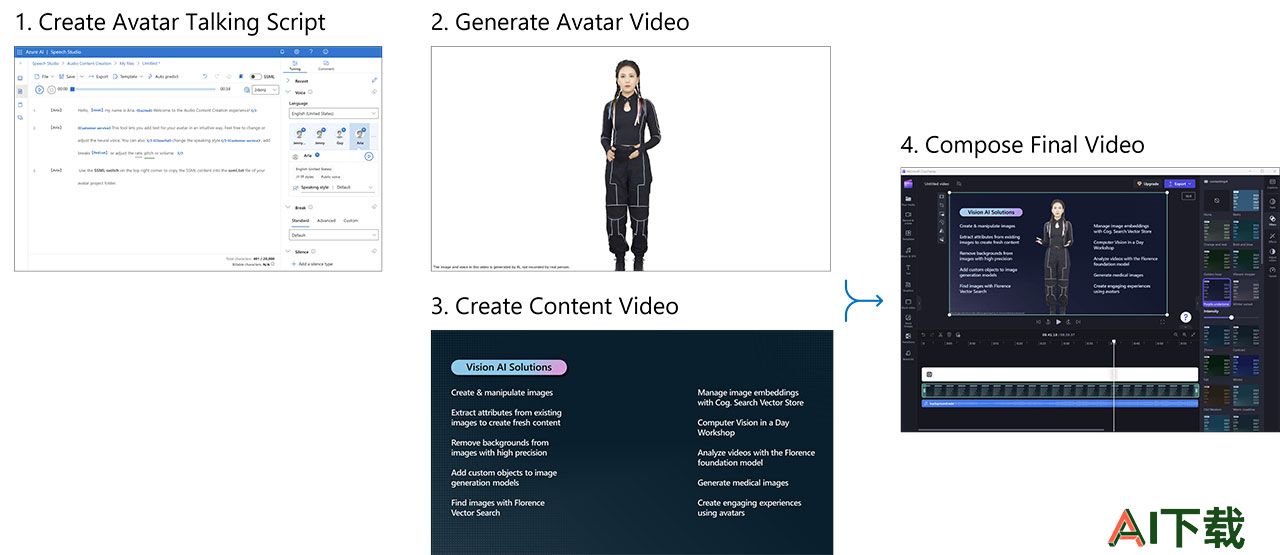The height and width of the screenshot is (555, 1280).
Task: Open settings gear in Azure AI header
Action: coord(296,52)
